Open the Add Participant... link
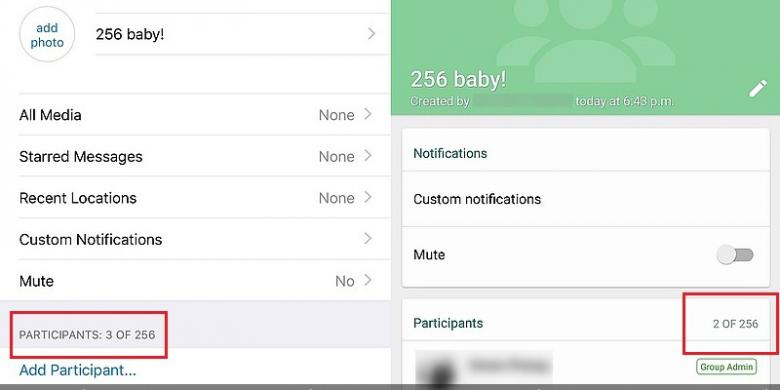Screen dimensions: 780x390 tap(78, 370)
